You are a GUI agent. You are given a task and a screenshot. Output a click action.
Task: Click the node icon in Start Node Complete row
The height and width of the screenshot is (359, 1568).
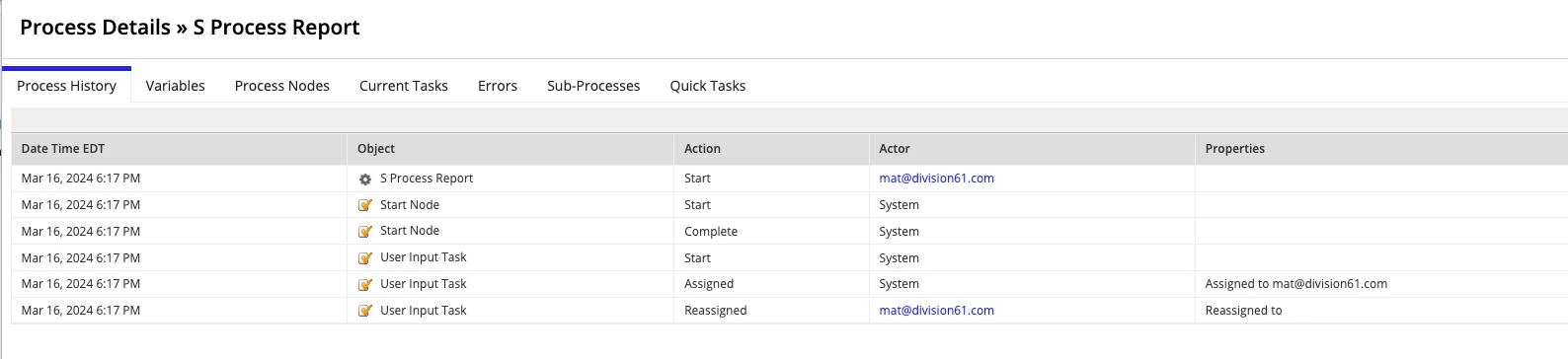pos(365,232)
